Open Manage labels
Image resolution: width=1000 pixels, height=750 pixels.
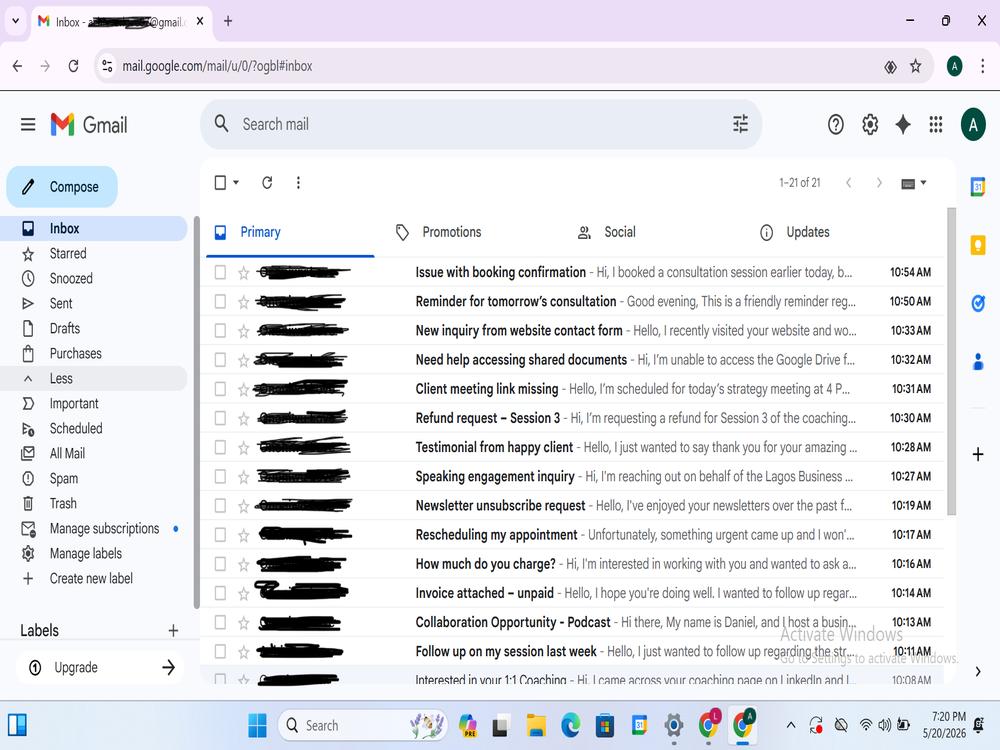(x=94, y=554)
